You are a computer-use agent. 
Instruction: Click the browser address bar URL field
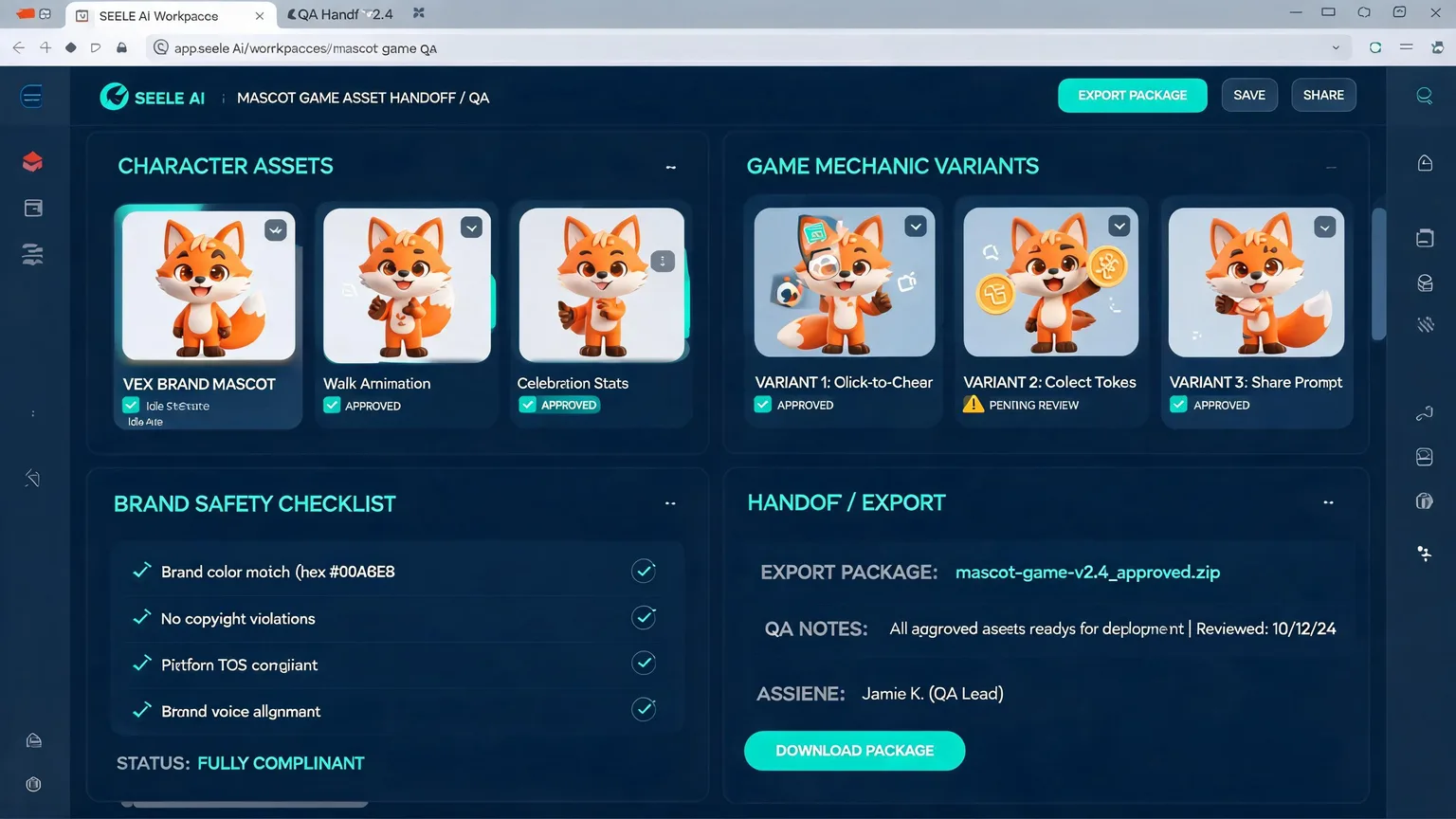coord(749,47)
